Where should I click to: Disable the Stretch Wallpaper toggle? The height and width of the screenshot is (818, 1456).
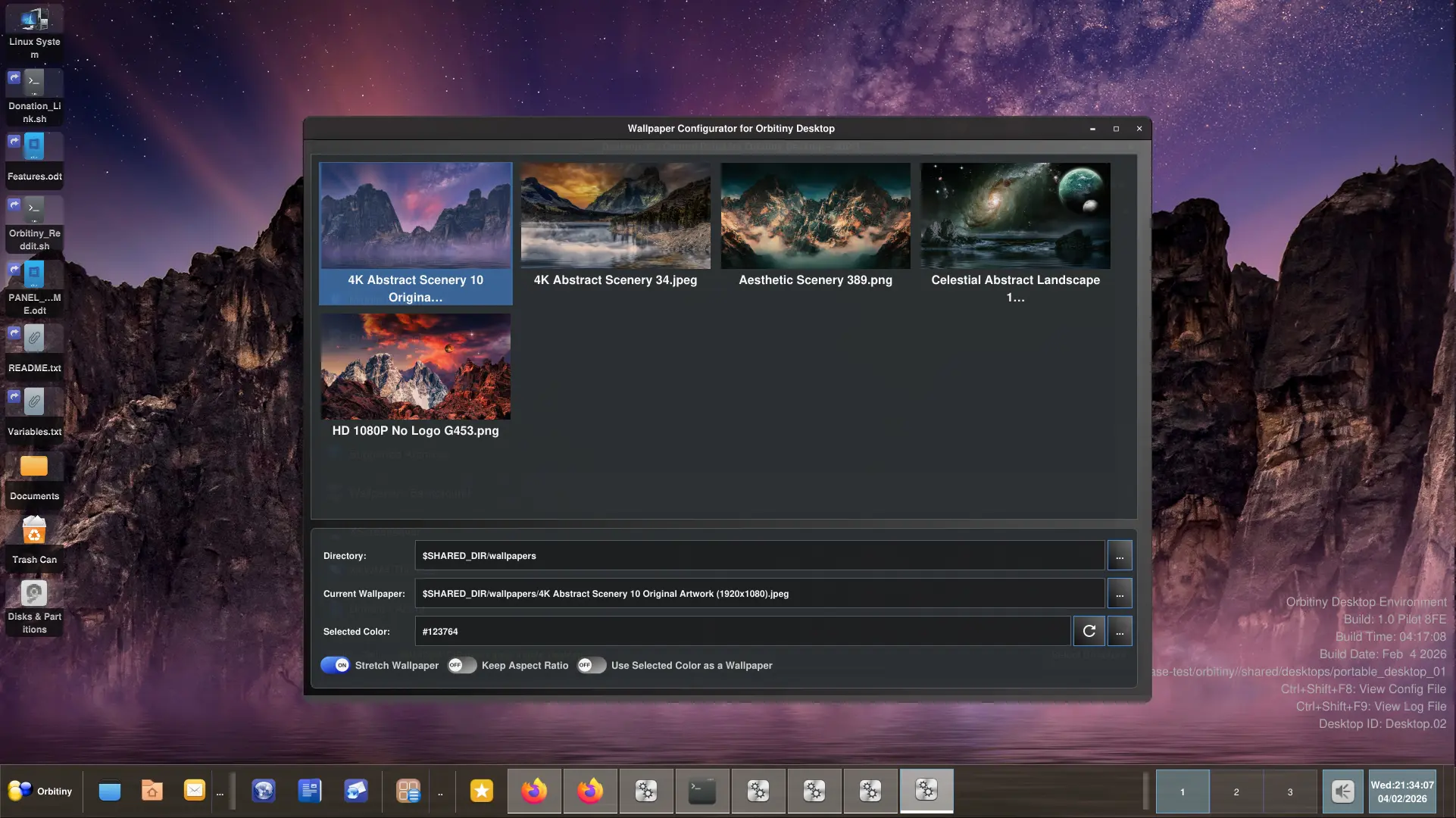pos(335,665)
